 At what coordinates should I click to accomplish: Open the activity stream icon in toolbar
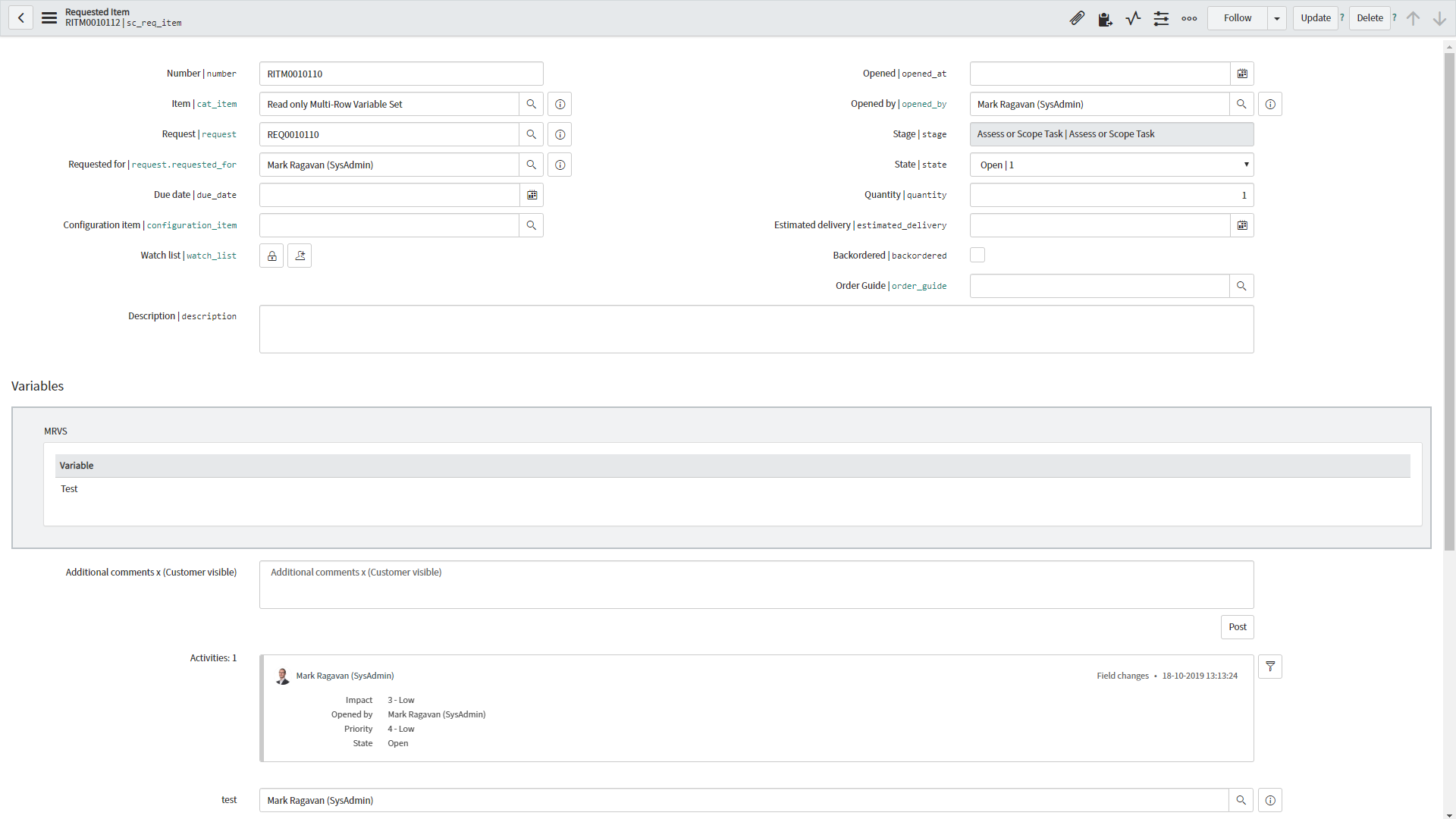(x=1133, y=17)
